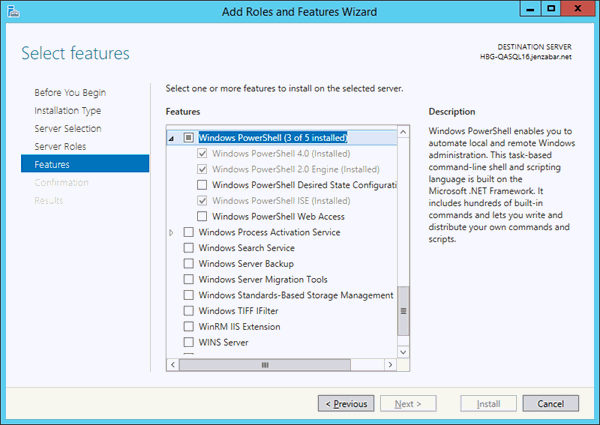Maximize the wizard window
The height and width of the screenshot is (425, 600).
point(551,9)
